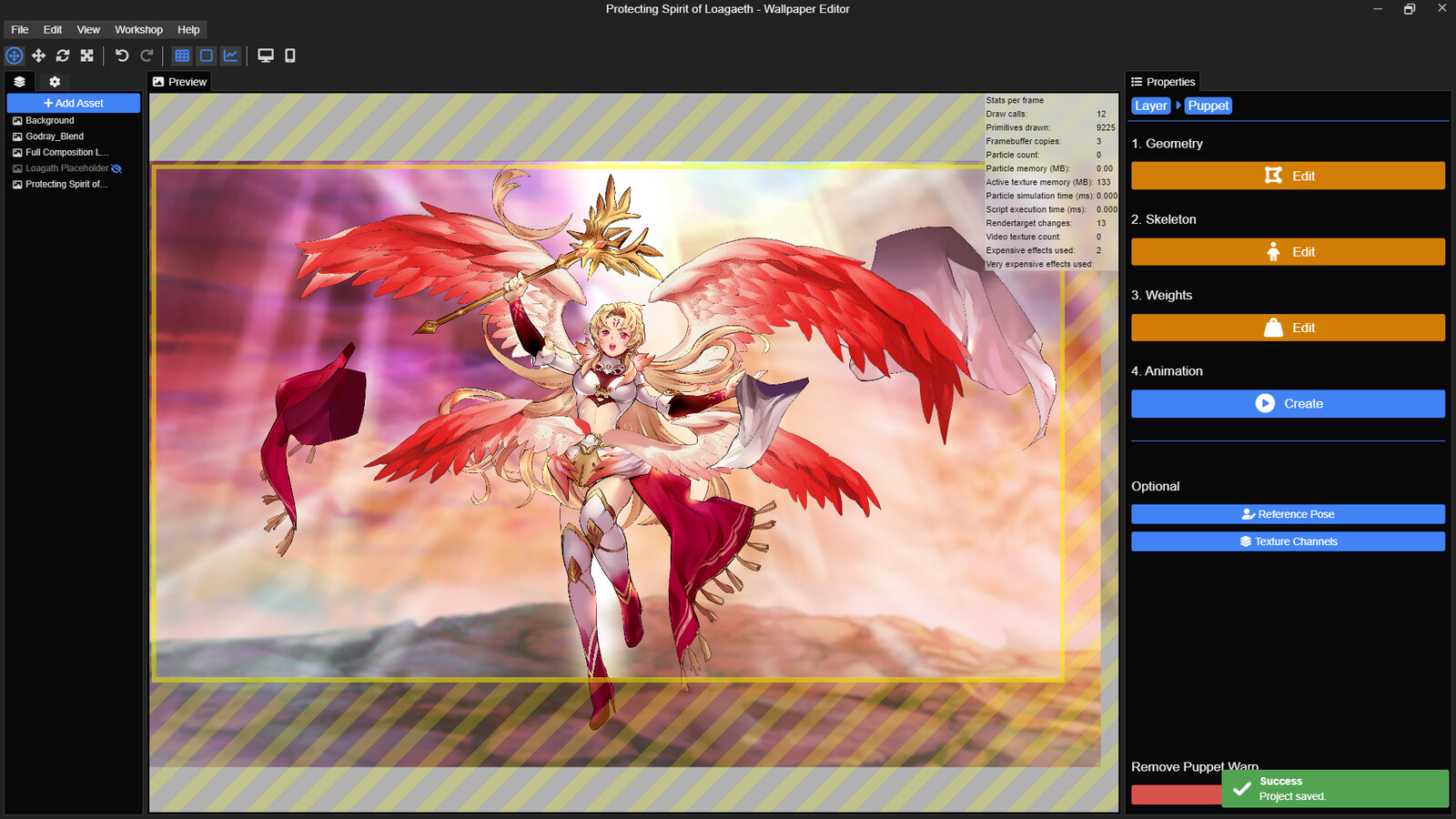Open the Preview tab

[x=179, y=82]
